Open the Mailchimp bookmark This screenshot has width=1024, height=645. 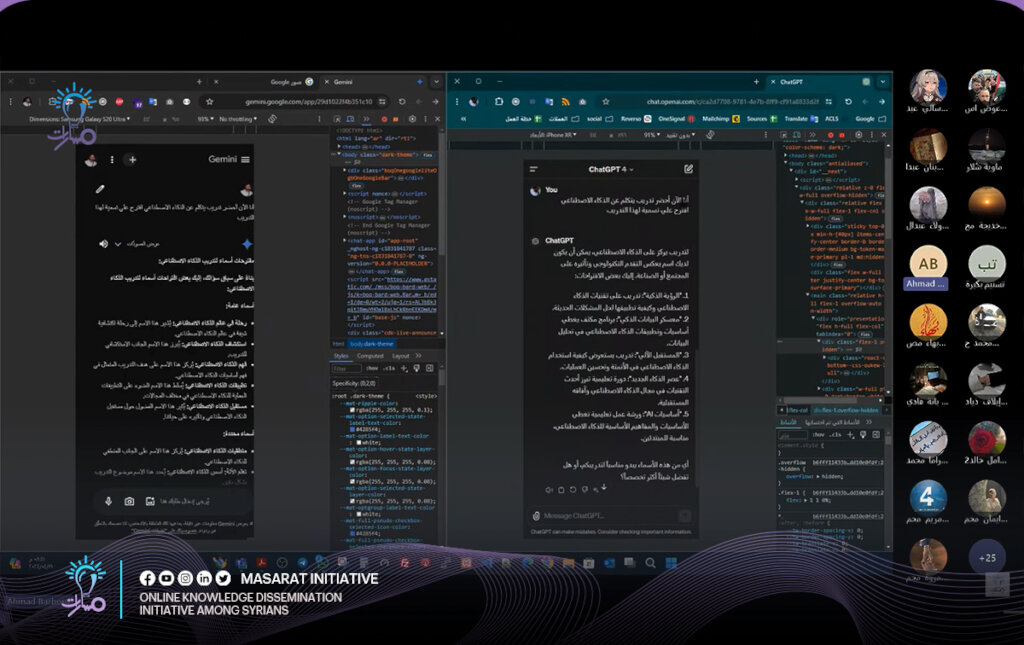720,119
